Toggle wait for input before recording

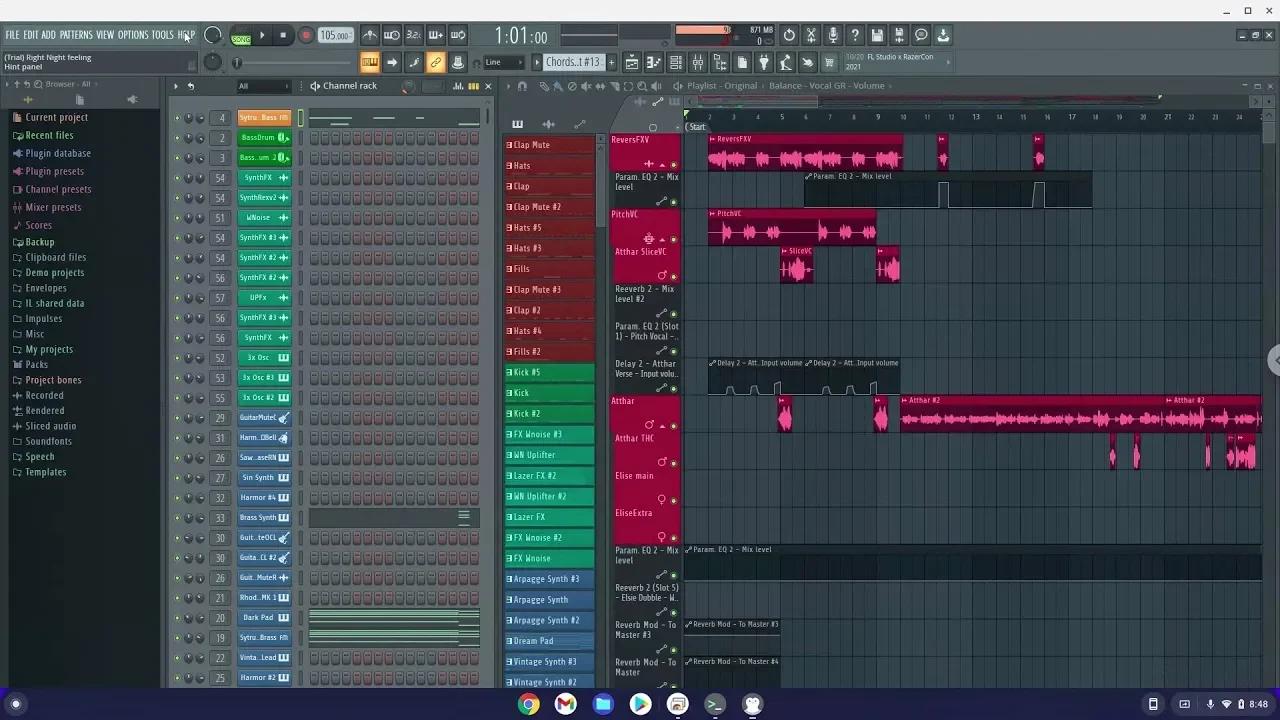[392, 35]
